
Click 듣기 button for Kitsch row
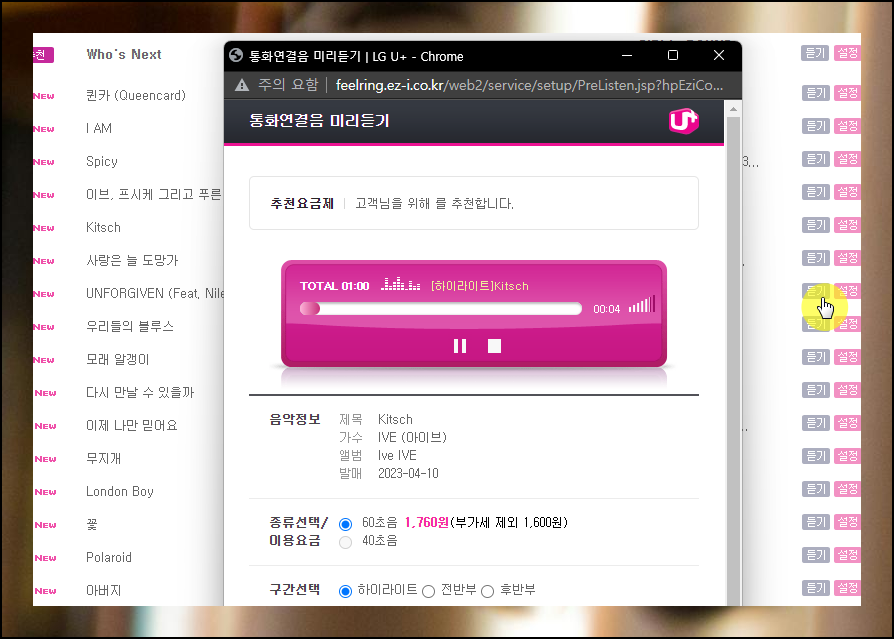tap(815, 225)
